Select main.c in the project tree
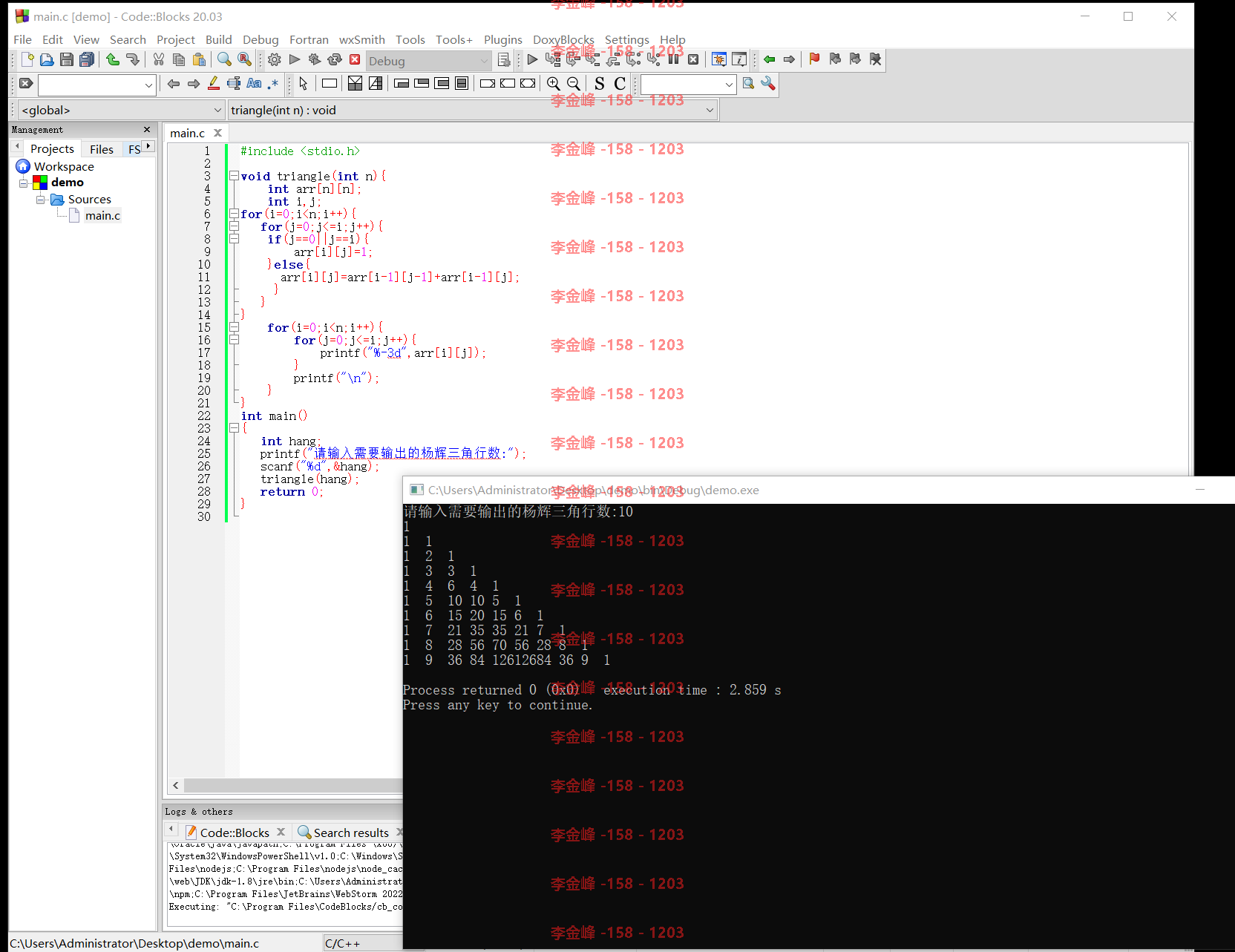The height and width of the screenshot is (952, 1235). tap(102, 216)
